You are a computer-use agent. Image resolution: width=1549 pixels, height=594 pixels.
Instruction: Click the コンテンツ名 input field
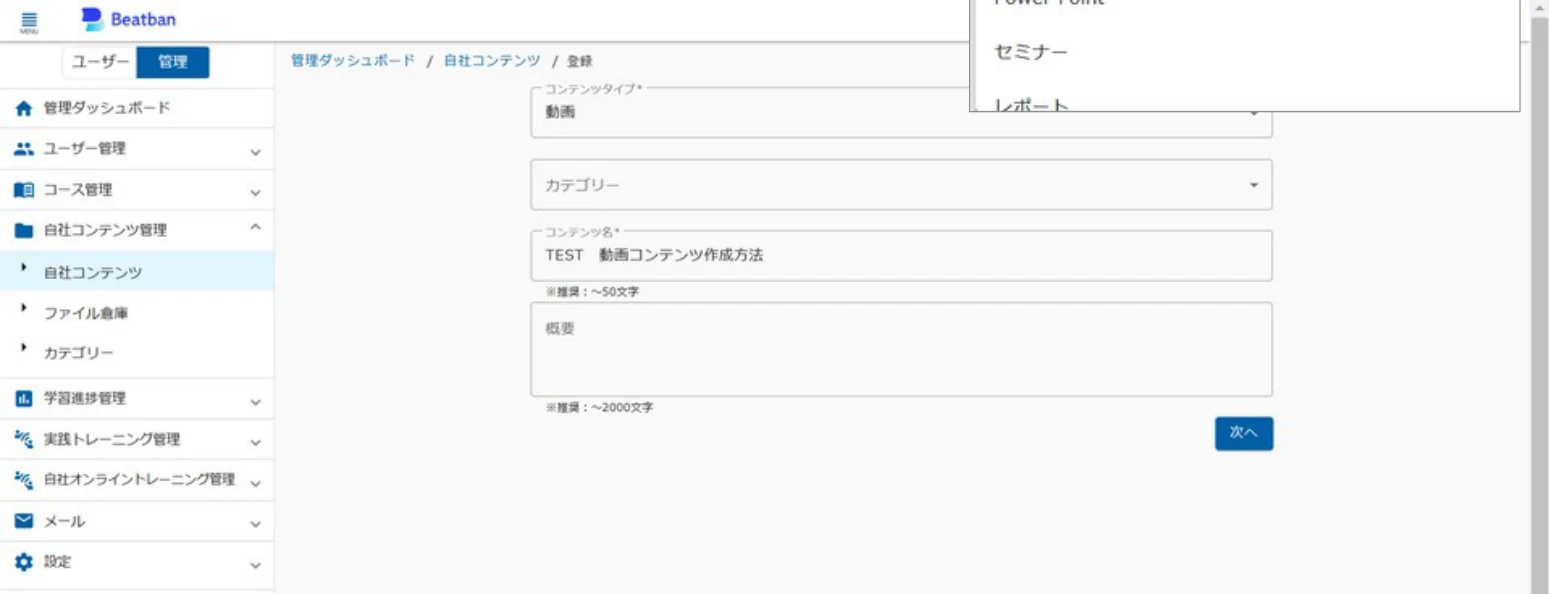click(901, 256)
